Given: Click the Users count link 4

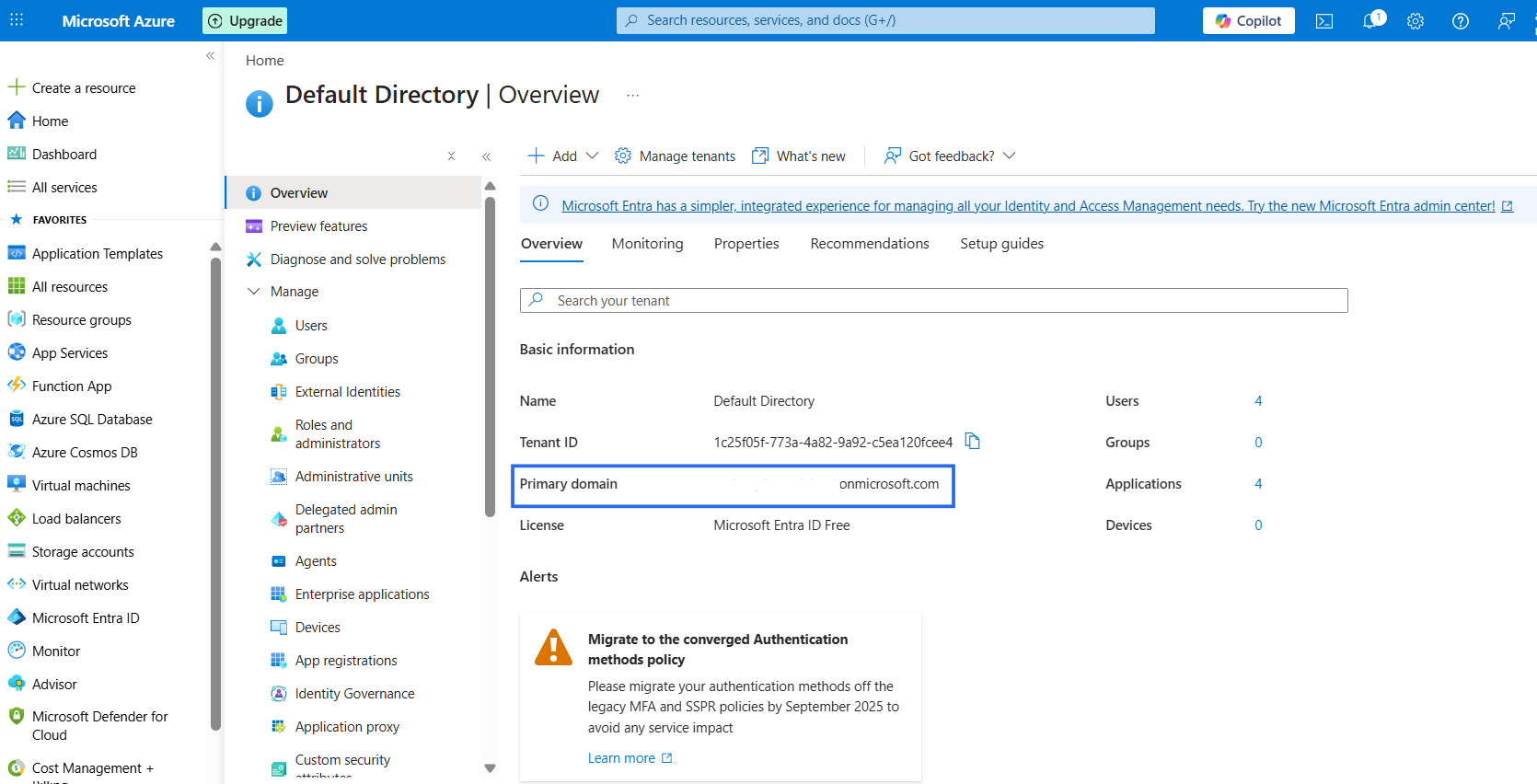Looking at the screenshot, I should coord(1258,401).
